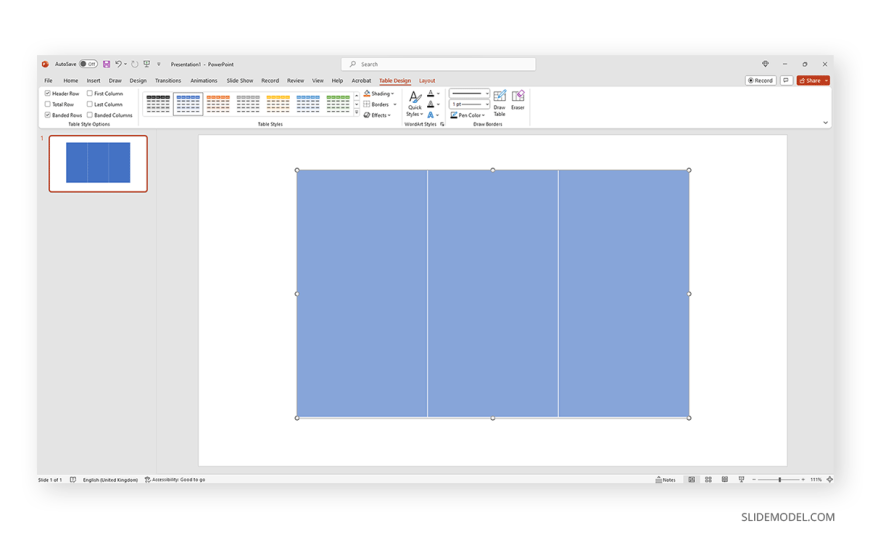This screenshot has height=539, width=870.
Task: Enable the Total Row checkbox
Action: click(x=48, y=104)
